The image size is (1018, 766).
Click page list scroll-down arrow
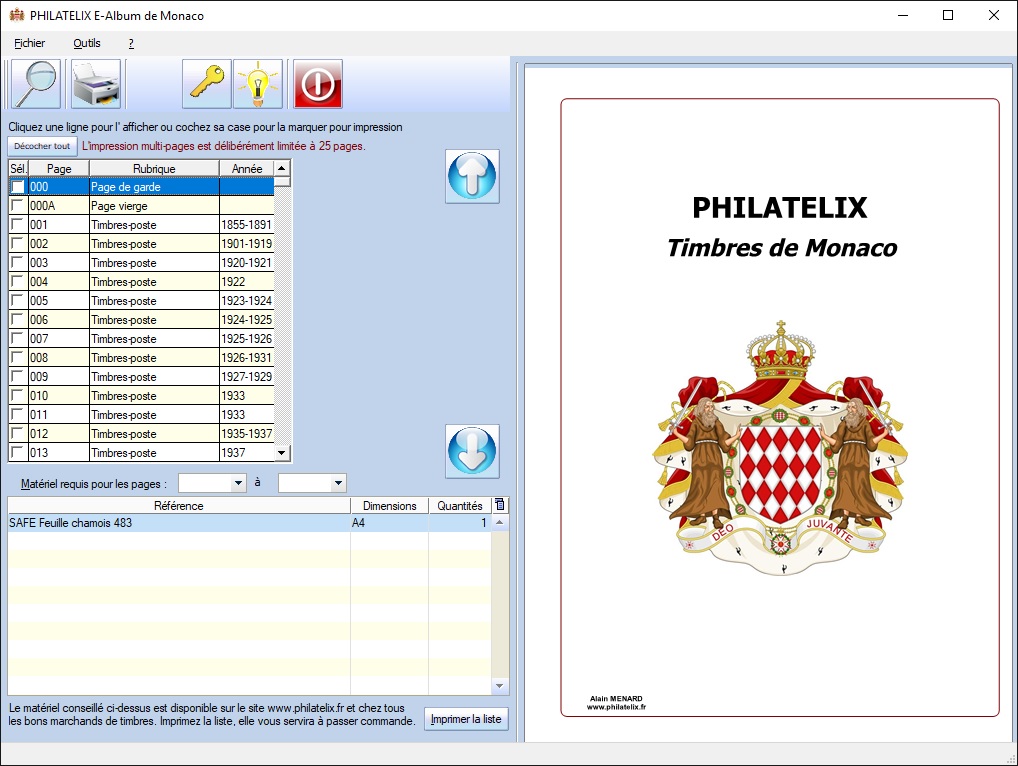pyautogui.click(x=282, y=452)
